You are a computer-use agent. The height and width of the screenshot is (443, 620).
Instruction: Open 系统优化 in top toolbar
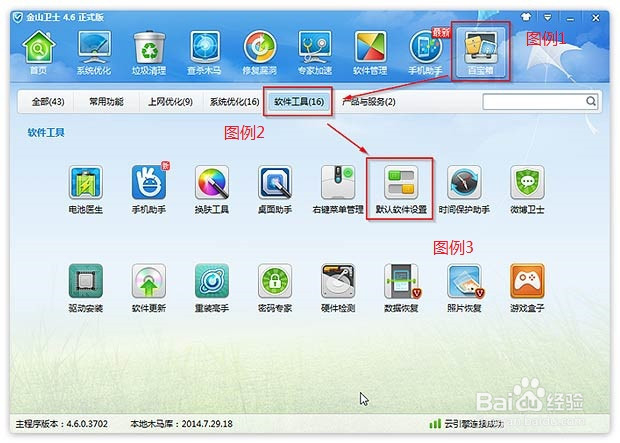pos(94,53)
